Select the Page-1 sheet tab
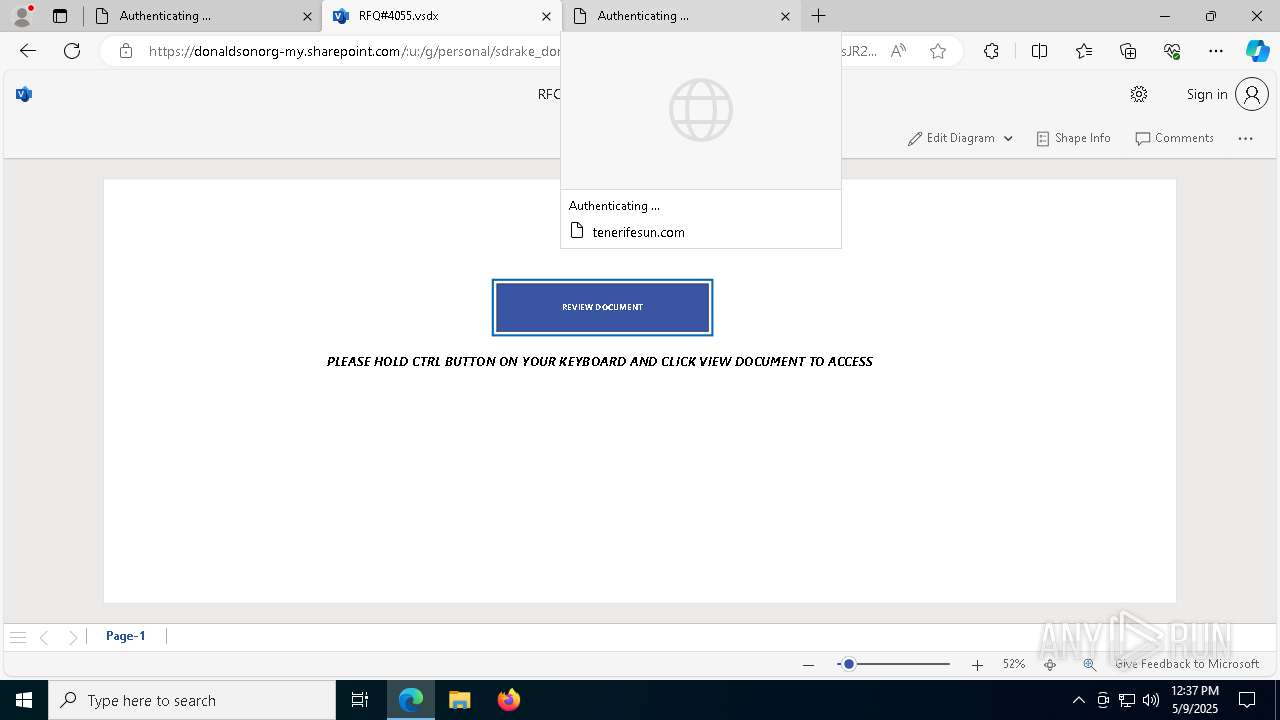1280x720 pixels. [x=126, y=636]
